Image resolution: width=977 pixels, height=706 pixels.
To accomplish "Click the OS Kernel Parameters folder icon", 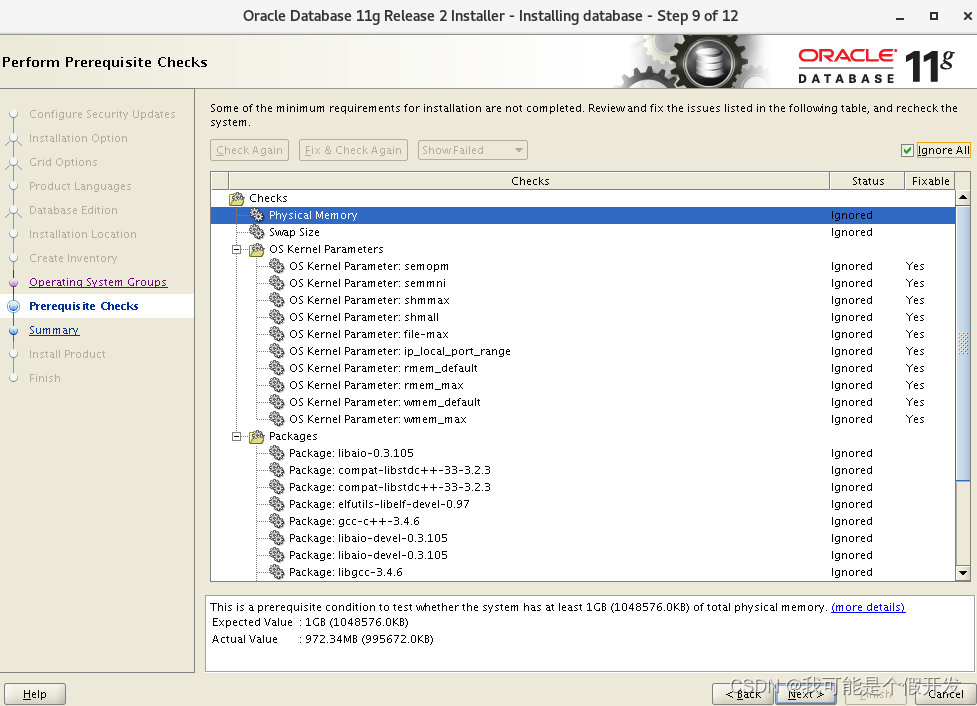I will [x=257, y=249].
